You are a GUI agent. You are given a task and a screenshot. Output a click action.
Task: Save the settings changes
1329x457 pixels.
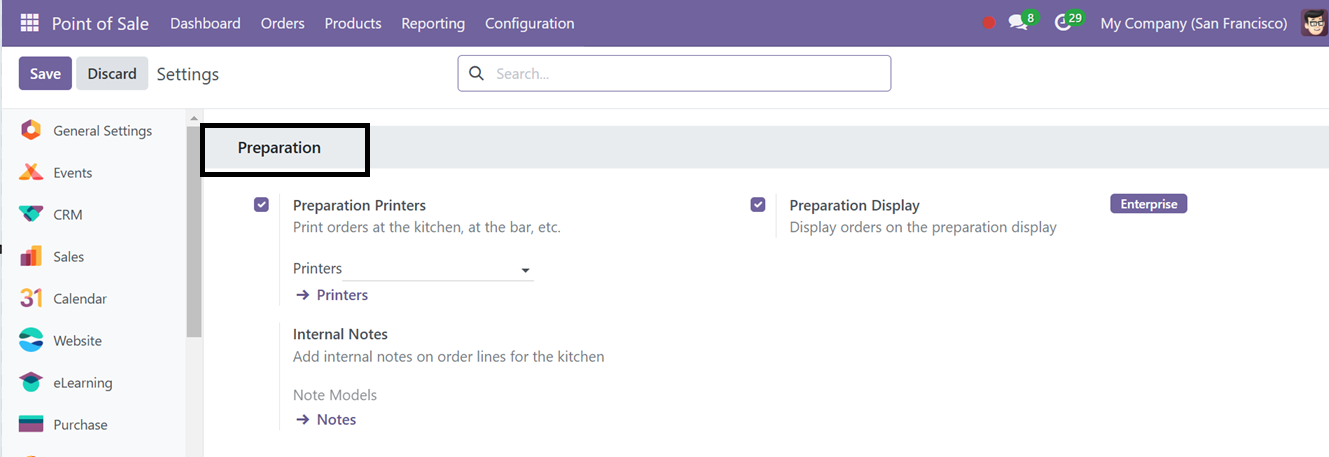click(x=45, y=74)
